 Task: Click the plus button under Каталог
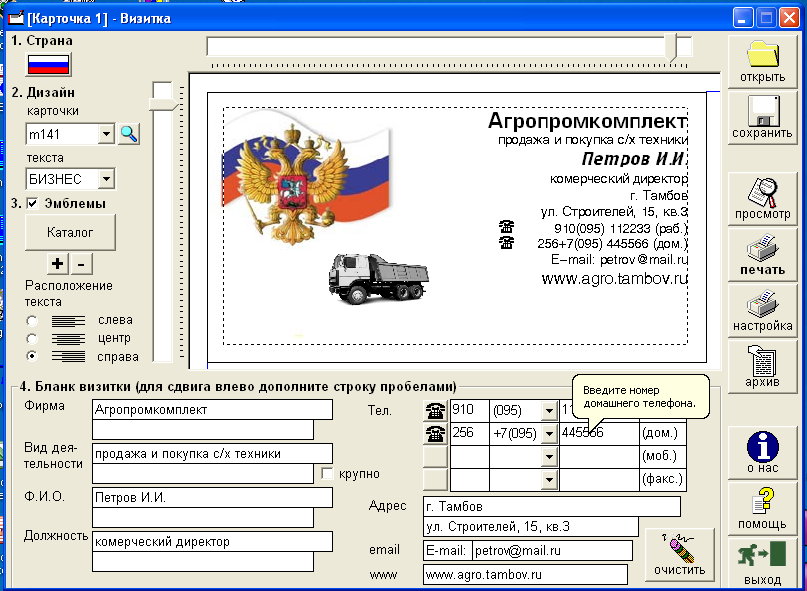[58, 264]
